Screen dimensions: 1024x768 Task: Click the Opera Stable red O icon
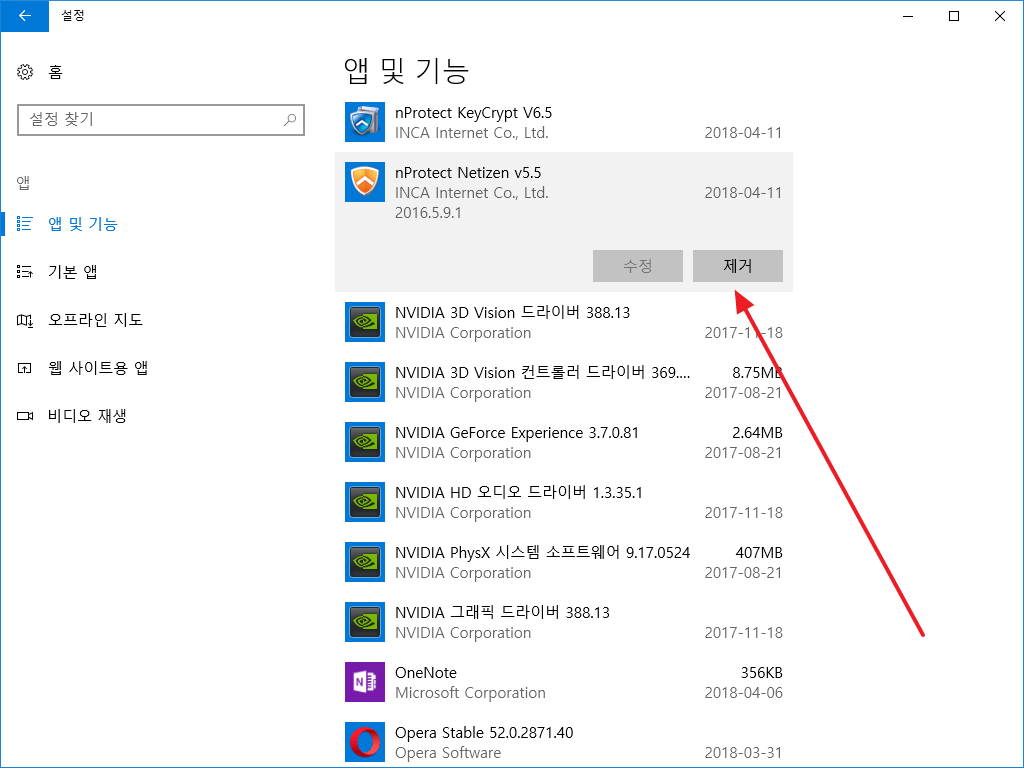click(364, 743)
